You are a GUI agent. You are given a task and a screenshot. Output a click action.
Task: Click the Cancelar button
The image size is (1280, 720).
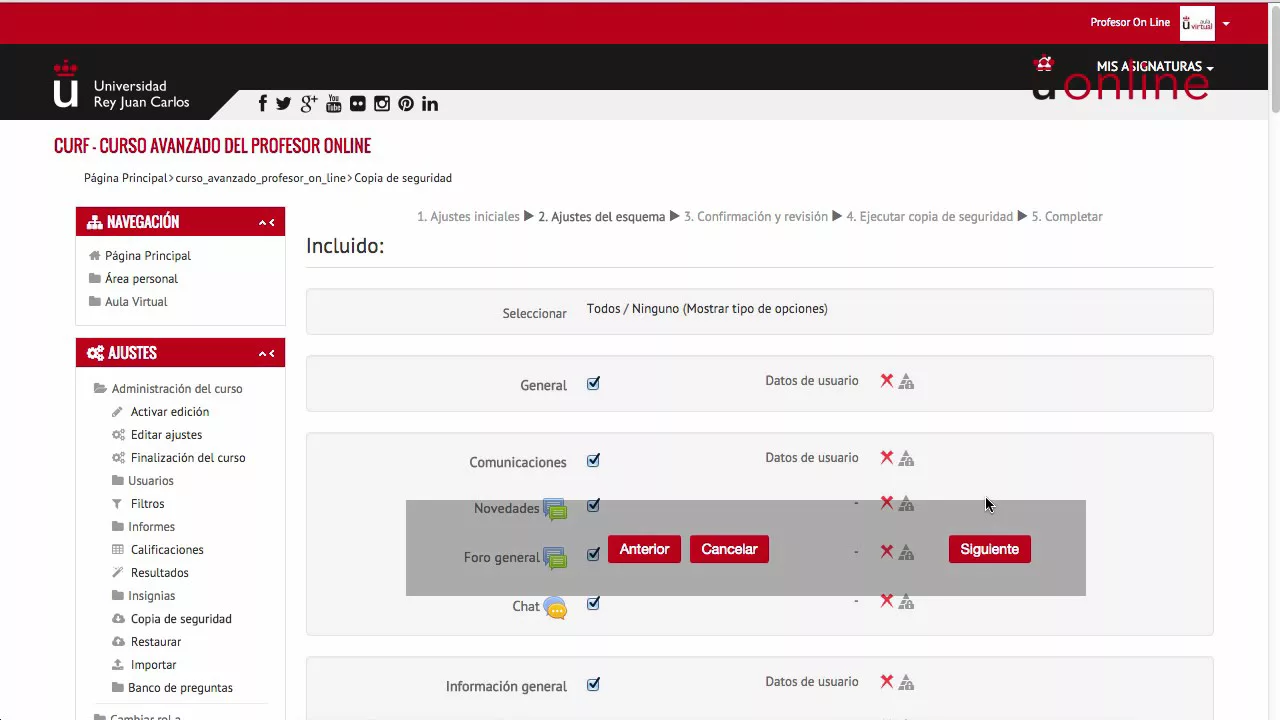point(729,549)
